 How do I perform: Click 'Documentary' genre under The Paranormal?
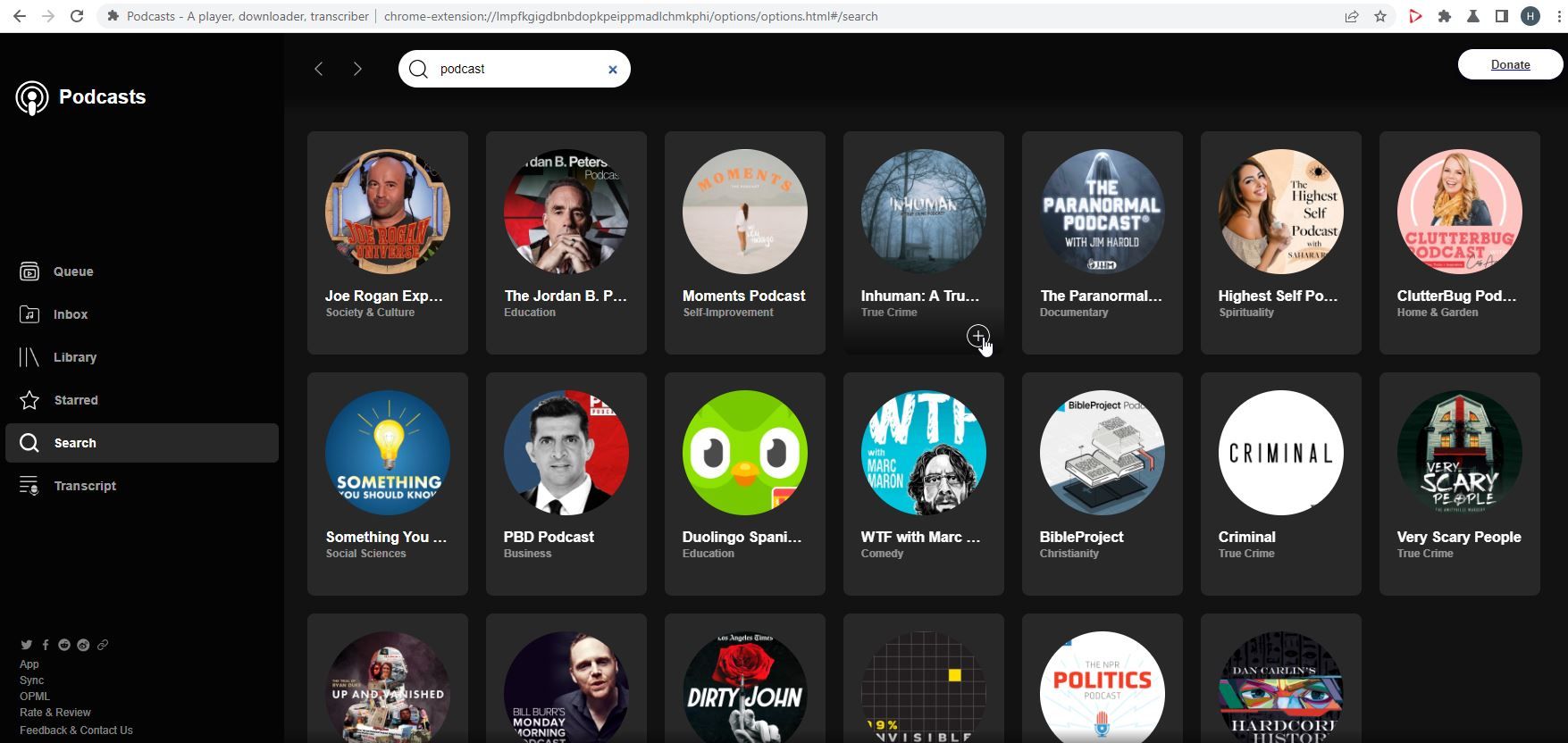pyautogui.click(x=1074, y=313)
